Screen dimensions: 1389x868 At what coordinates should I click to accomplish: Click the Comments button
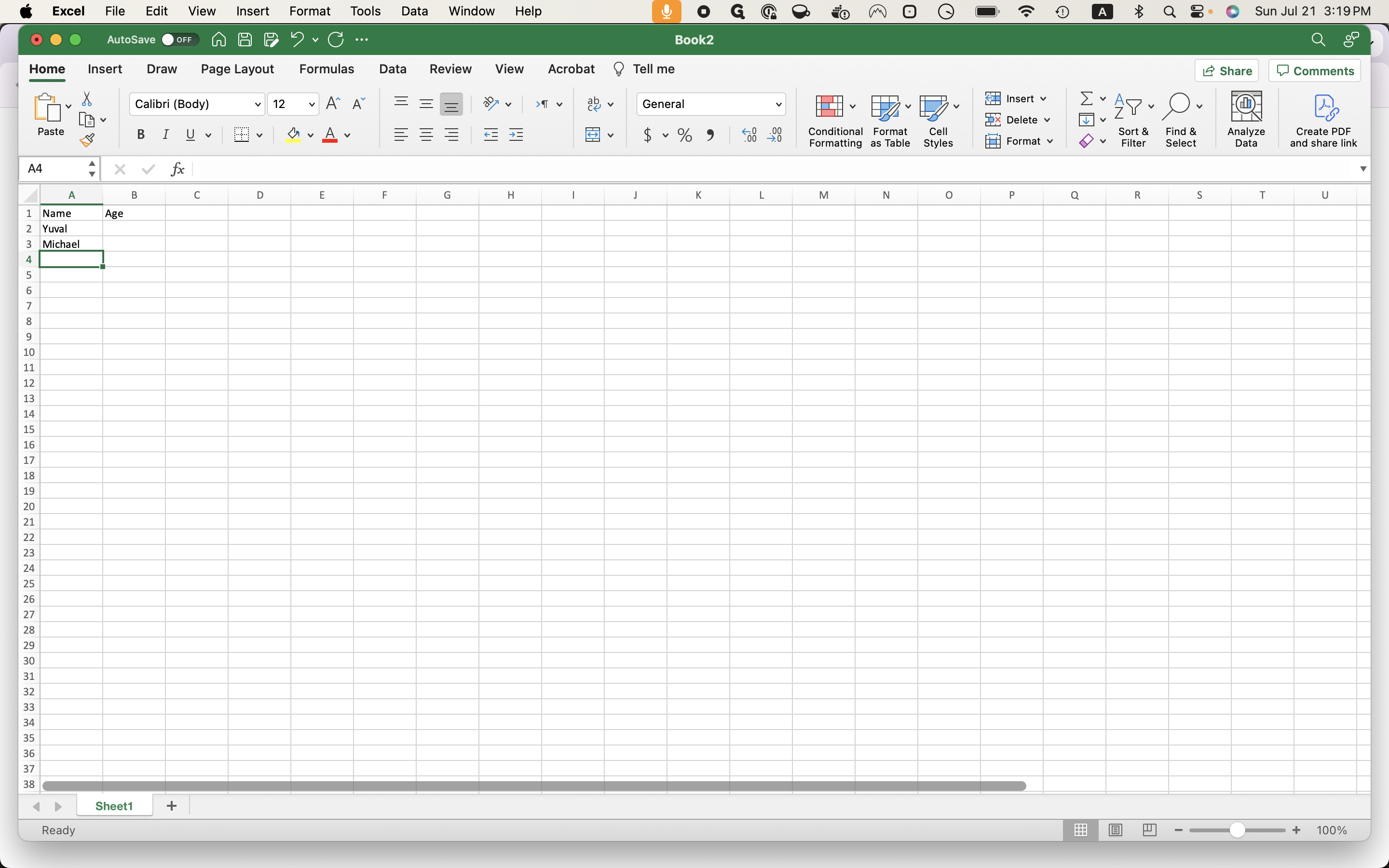(1314, 71)
